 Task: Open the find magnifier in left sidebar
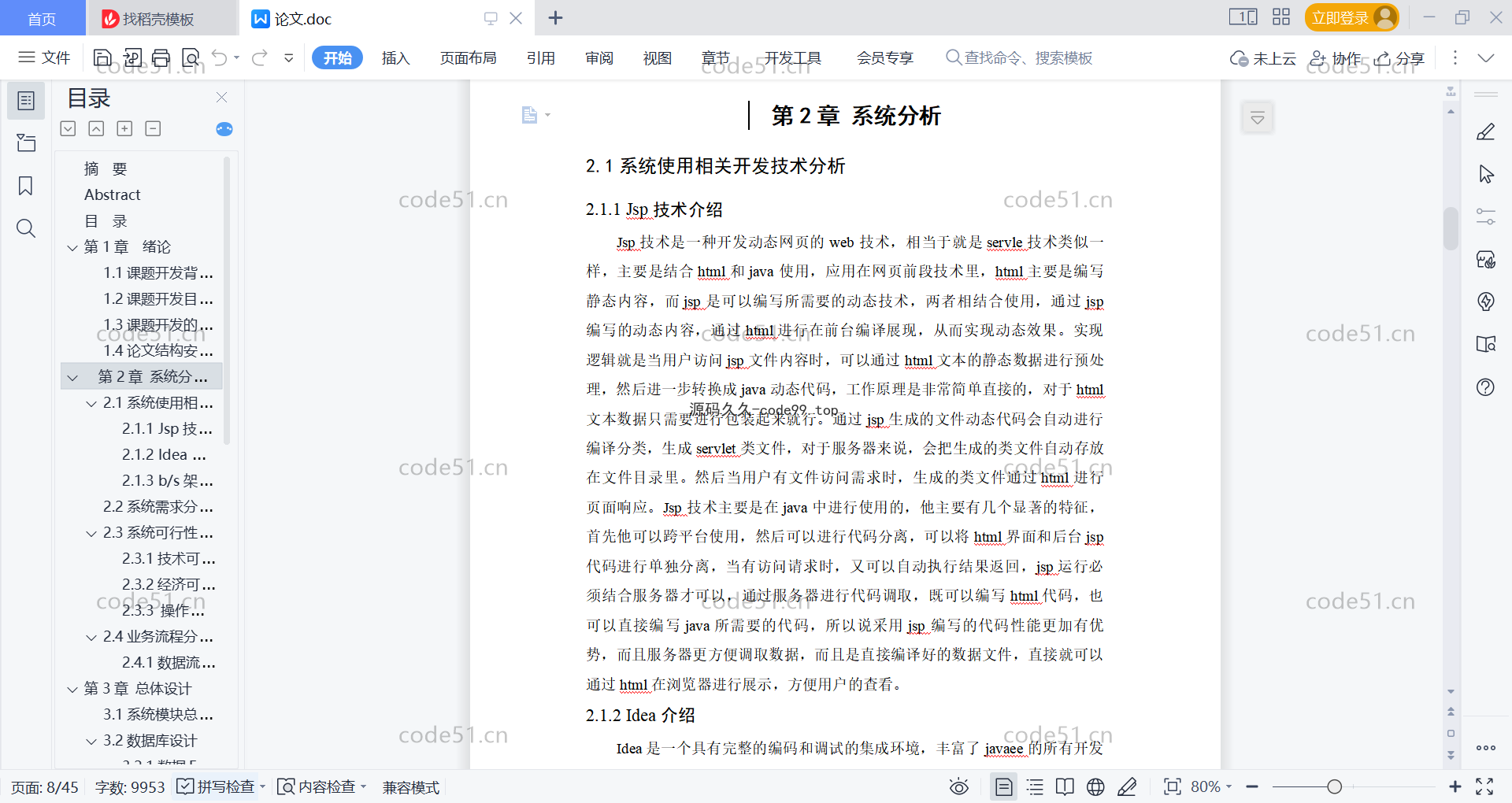pos(26,228)
